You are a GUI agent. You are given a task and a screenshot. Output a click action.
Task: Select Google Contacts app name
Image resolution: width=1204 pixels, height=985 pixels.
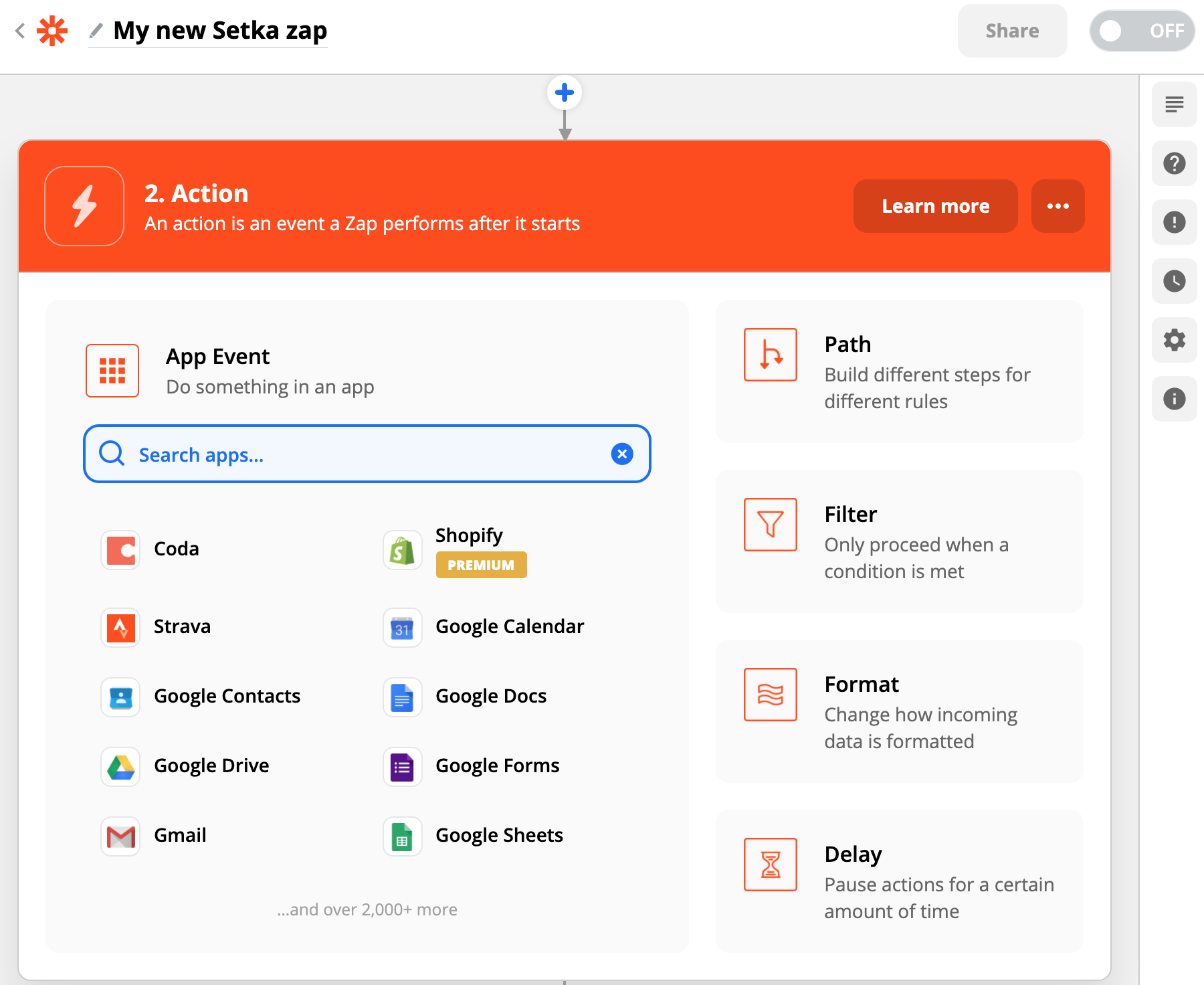pos(227,697)
